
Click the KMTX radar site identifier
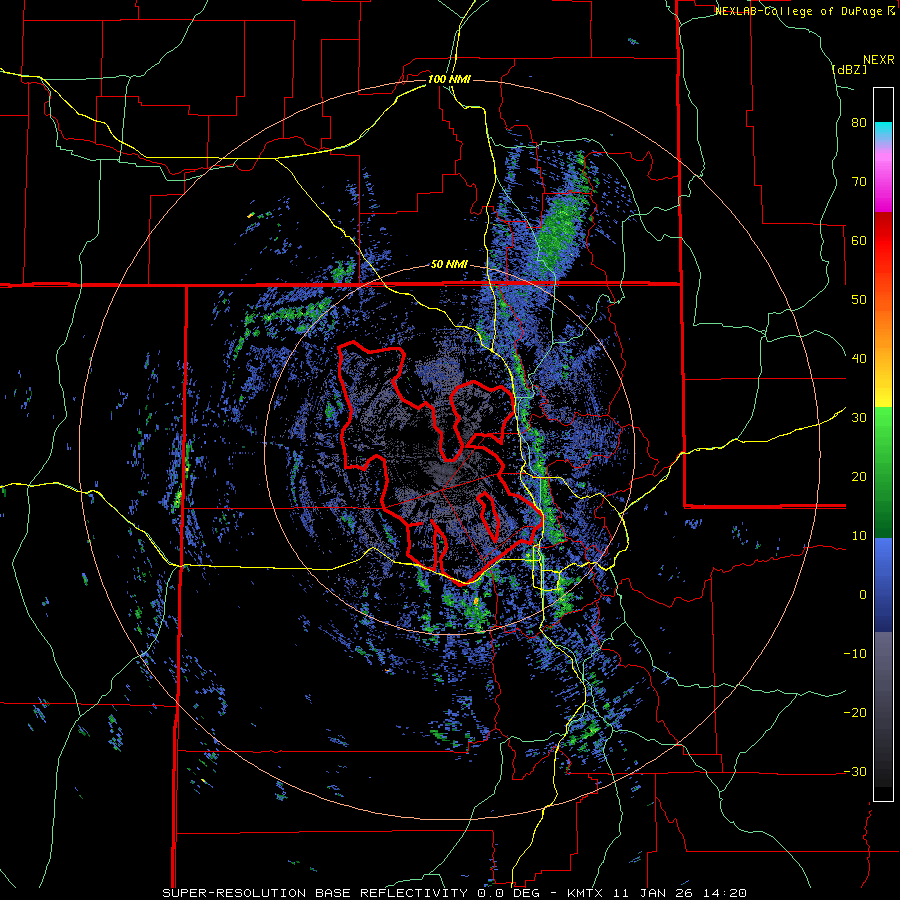click(x=585, y=893)
